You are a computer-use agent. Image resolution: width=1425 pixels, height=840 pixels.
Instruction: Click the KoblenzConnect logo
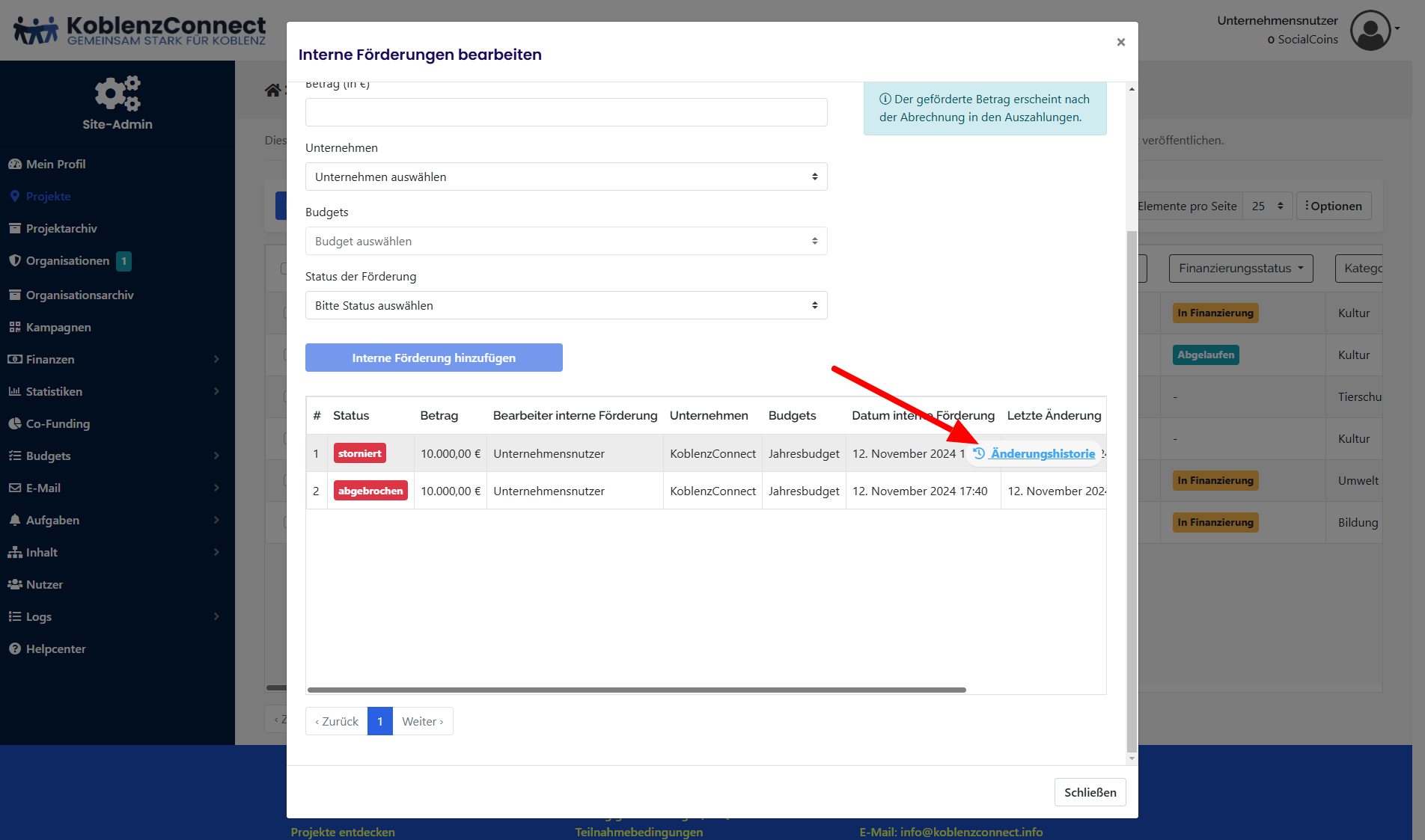coord(140,31)
